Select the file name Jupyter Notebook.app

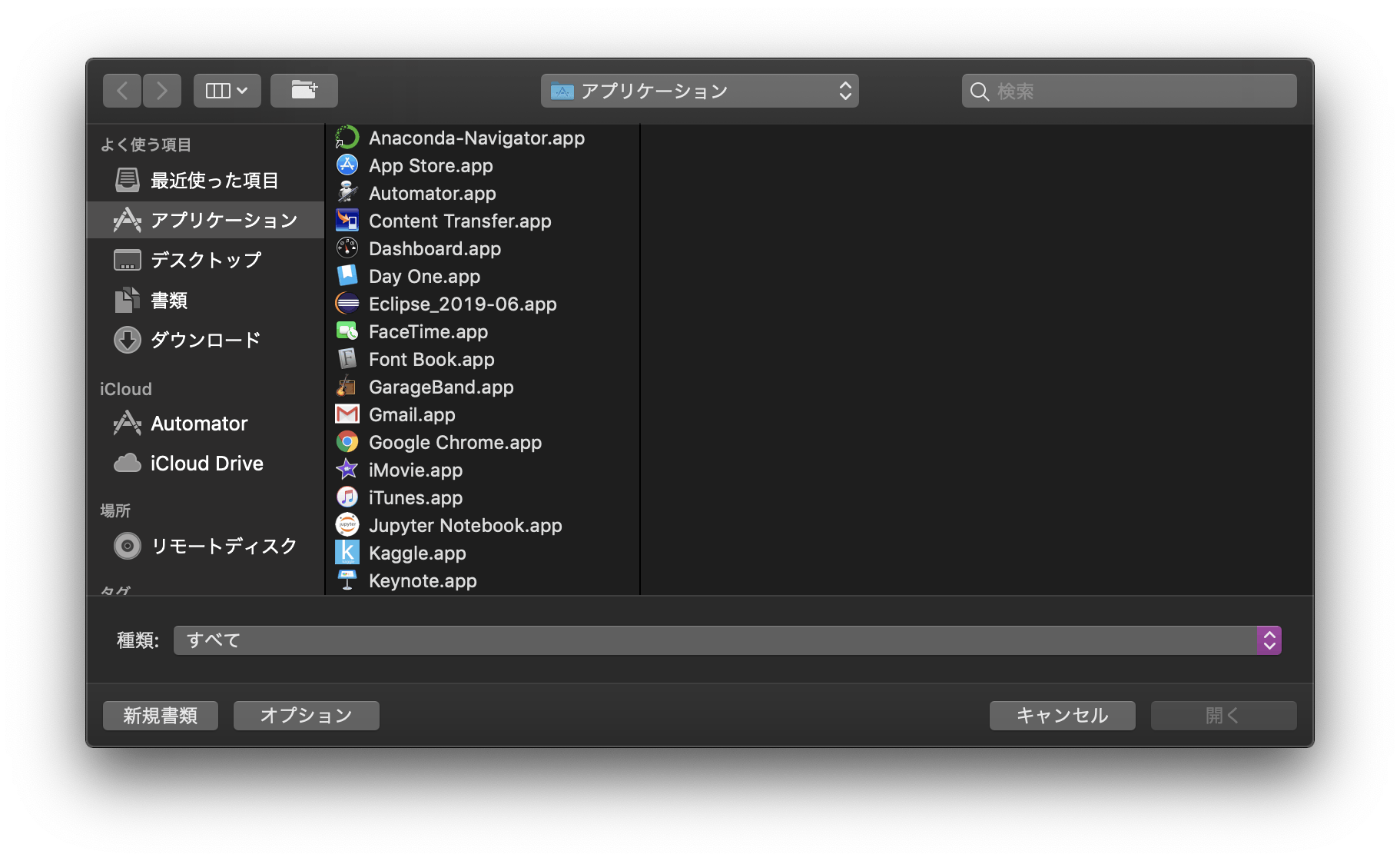[x=466, y=526]
